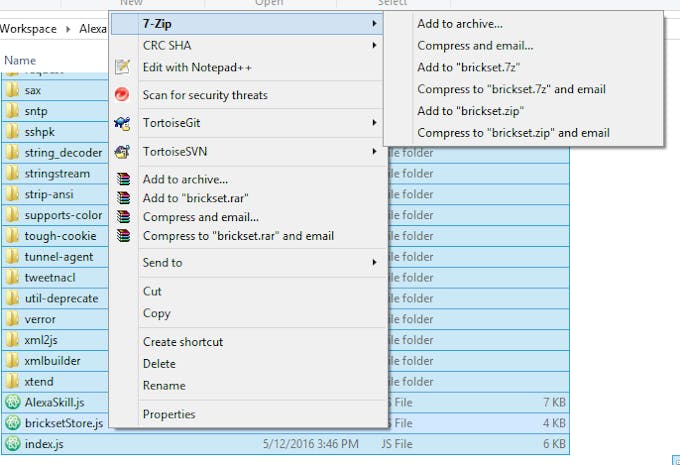
Task: Click the 6 KB size of index.js
Action: click(554, 444)
